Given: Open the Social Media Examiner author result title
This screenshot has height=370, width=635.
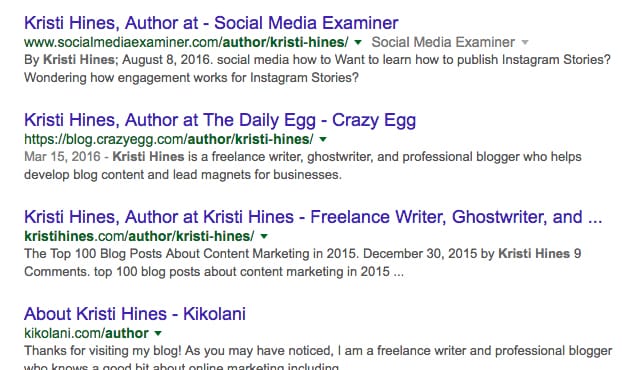Looking at the screenshot, I should [x=211, y=23].
